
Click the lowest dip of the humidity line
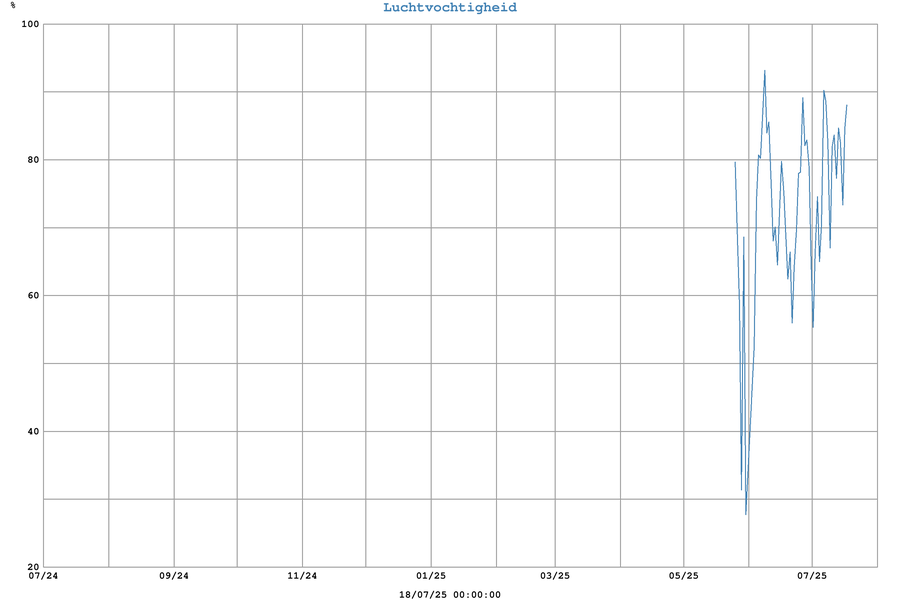[x=746, y=514]
